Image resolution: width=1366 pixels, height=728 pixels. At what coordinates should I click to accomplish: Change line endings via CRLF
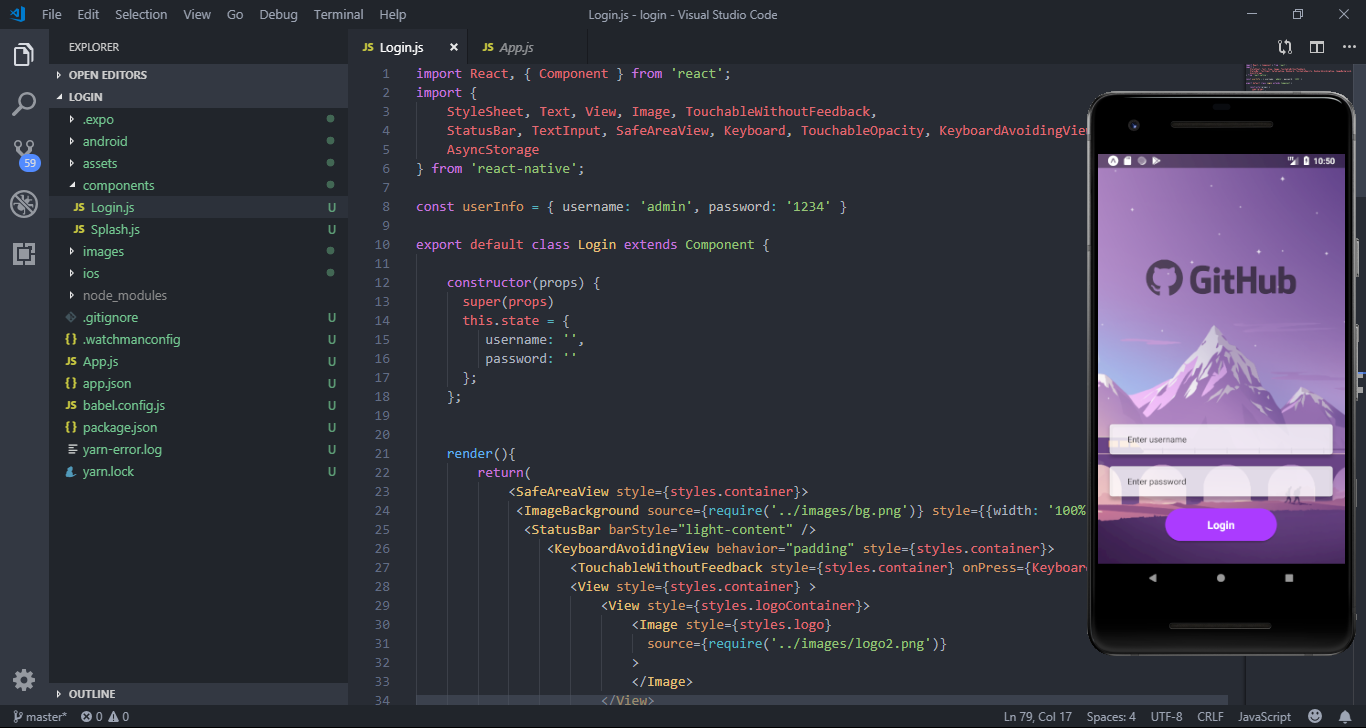click(x=1210, y=716)
